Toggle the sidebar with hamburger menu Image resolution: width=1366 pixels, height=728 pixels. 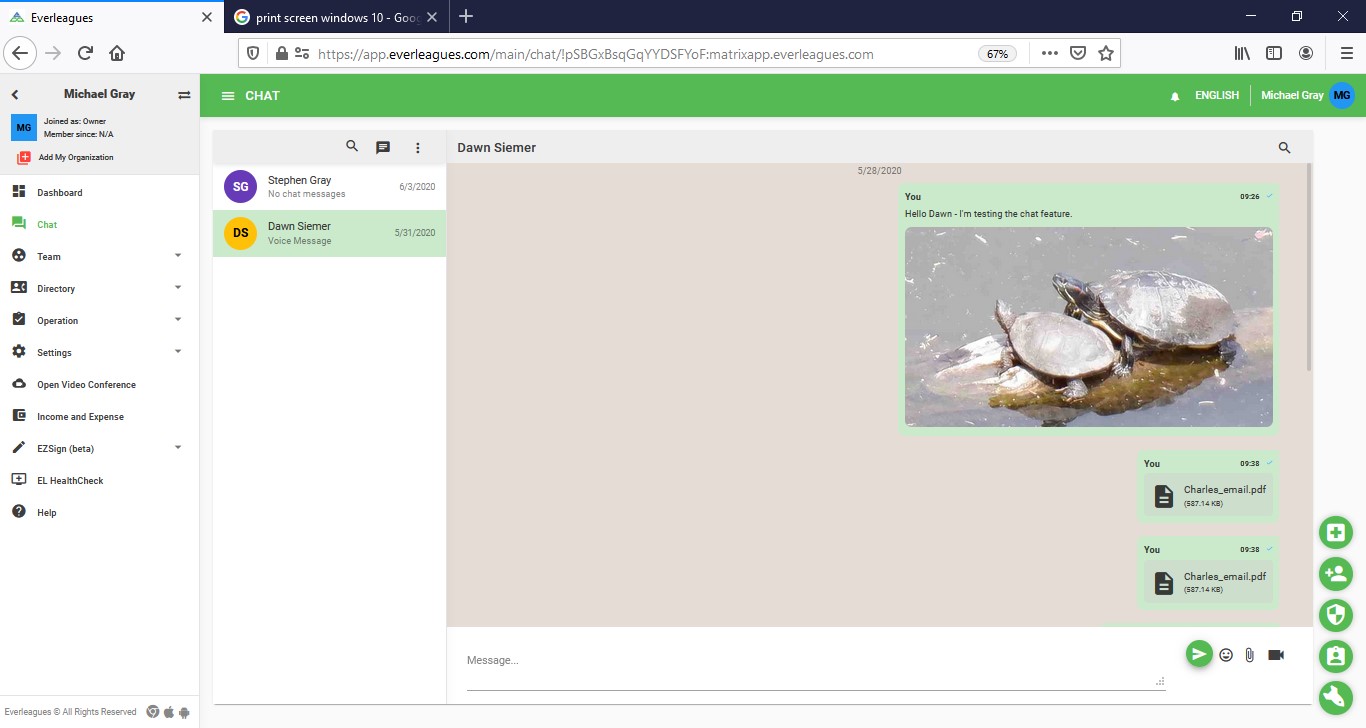228,96
